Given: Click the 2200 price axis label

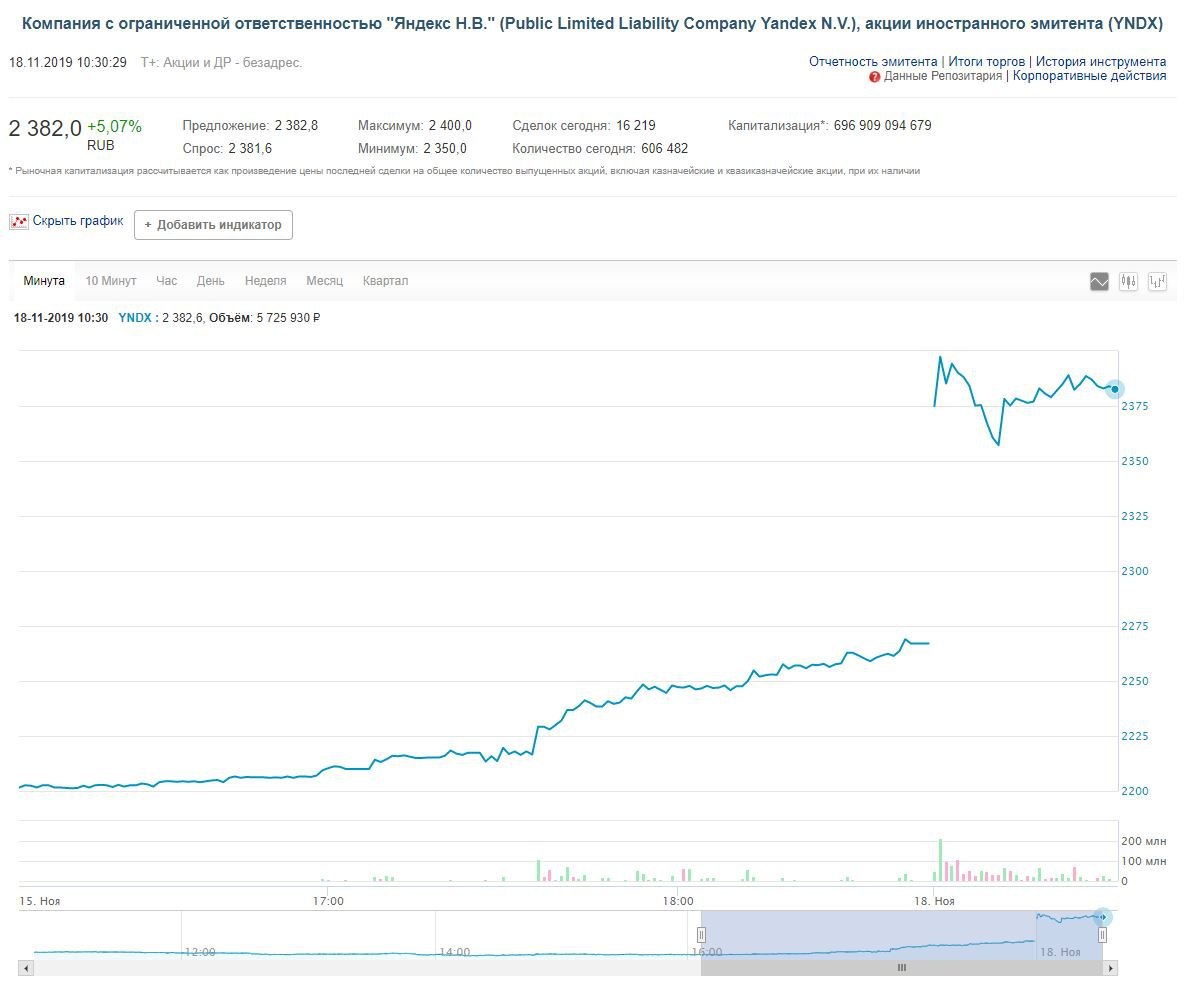Looking at the screenshot, I should [x=1135, y=791].
